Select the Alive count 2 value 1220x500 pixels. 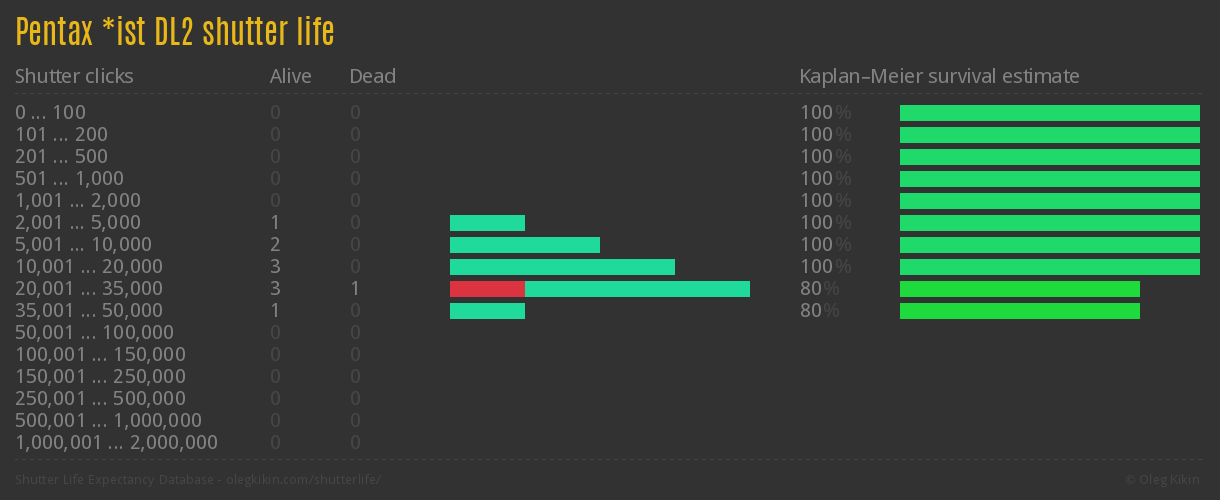tap(275, 245)
